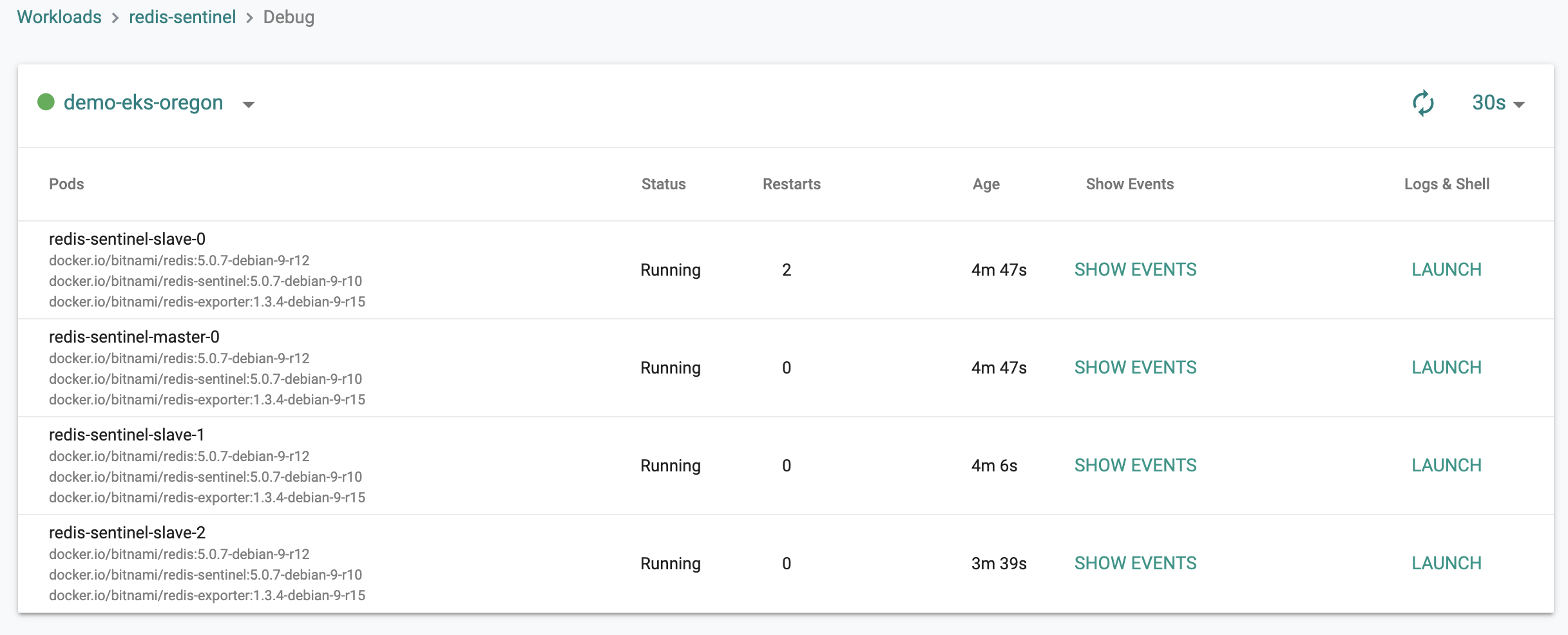This screenshot has height=635, width=1568.
Task: Show events for redis-sentinel-slave-1
Action: tap(1135, 466)
